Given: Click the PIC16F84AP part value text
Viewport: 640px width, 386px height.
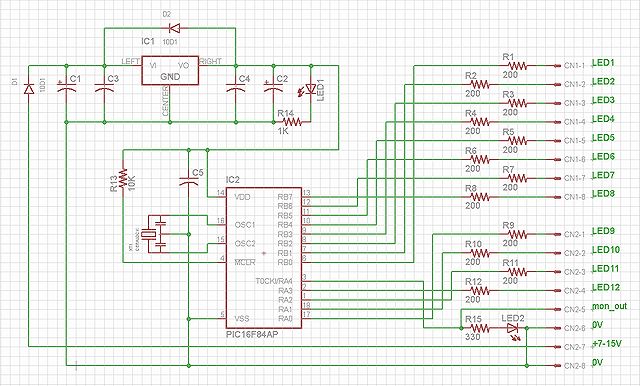Looking at the screenshot, I should click(x=252, y=335).
